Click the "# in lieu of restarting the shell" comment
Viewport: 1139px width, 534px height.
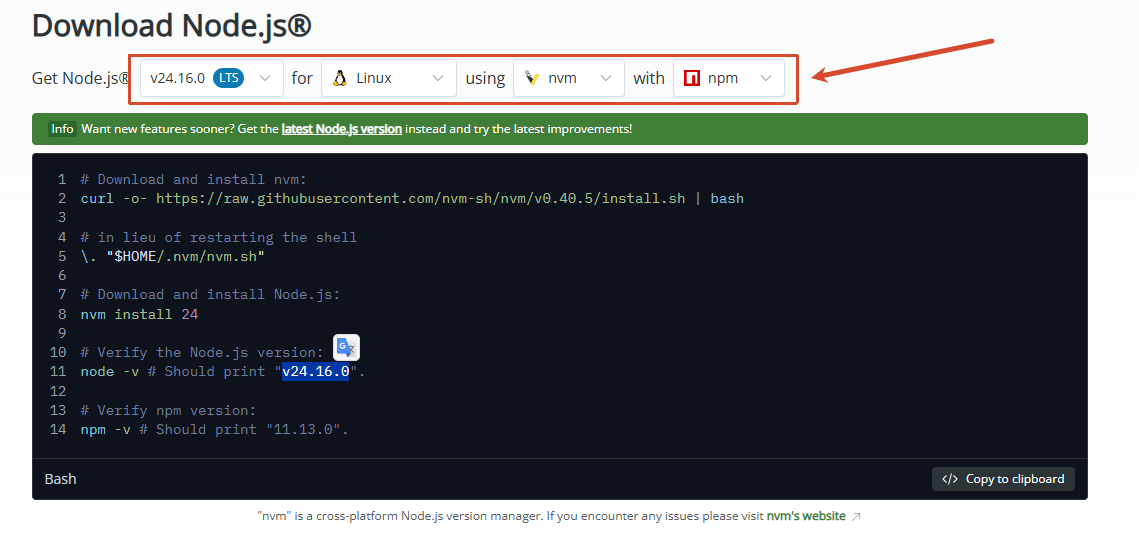click(x=219, y=237)
